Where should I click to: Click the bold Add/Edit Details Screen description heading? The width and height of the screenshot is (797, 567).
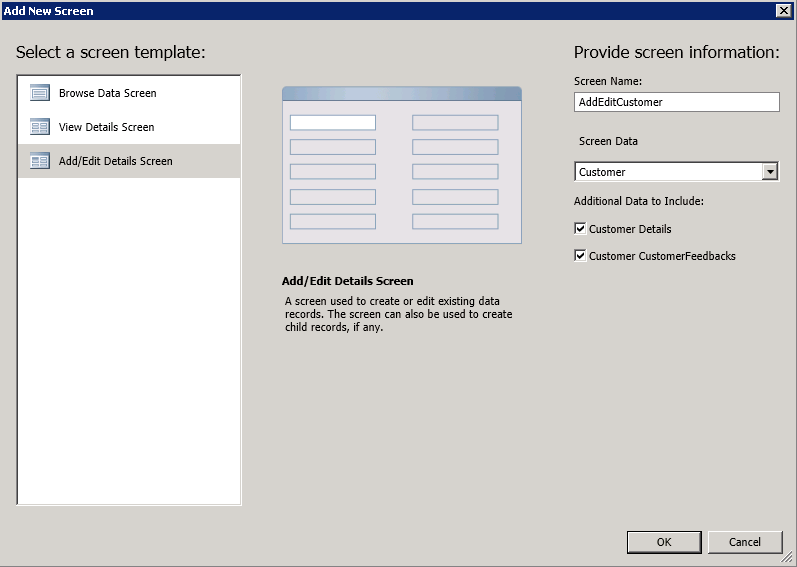pos(348,281)
